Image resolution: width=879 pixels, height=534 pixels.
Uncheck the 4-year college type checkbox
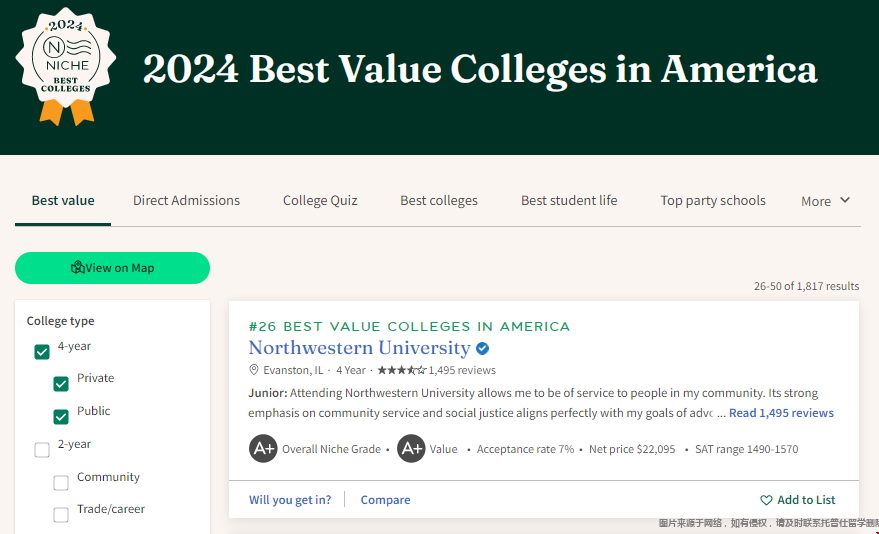[42, 352]
